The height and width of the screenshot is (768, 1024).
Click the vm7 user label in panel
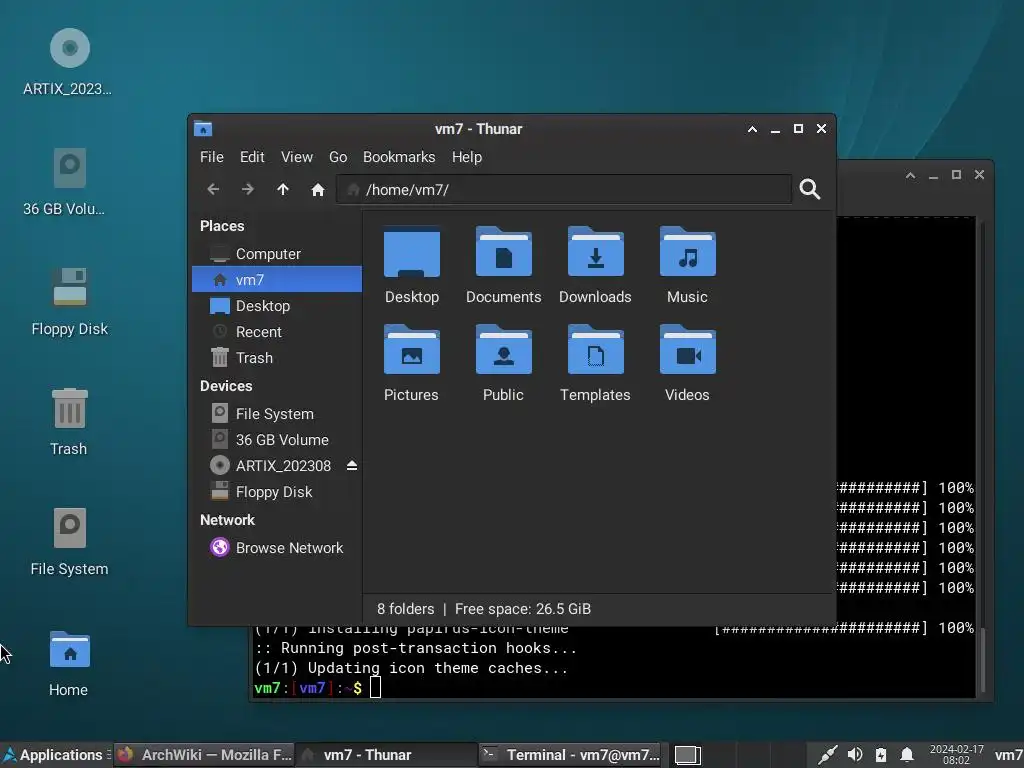(1009, 755)
